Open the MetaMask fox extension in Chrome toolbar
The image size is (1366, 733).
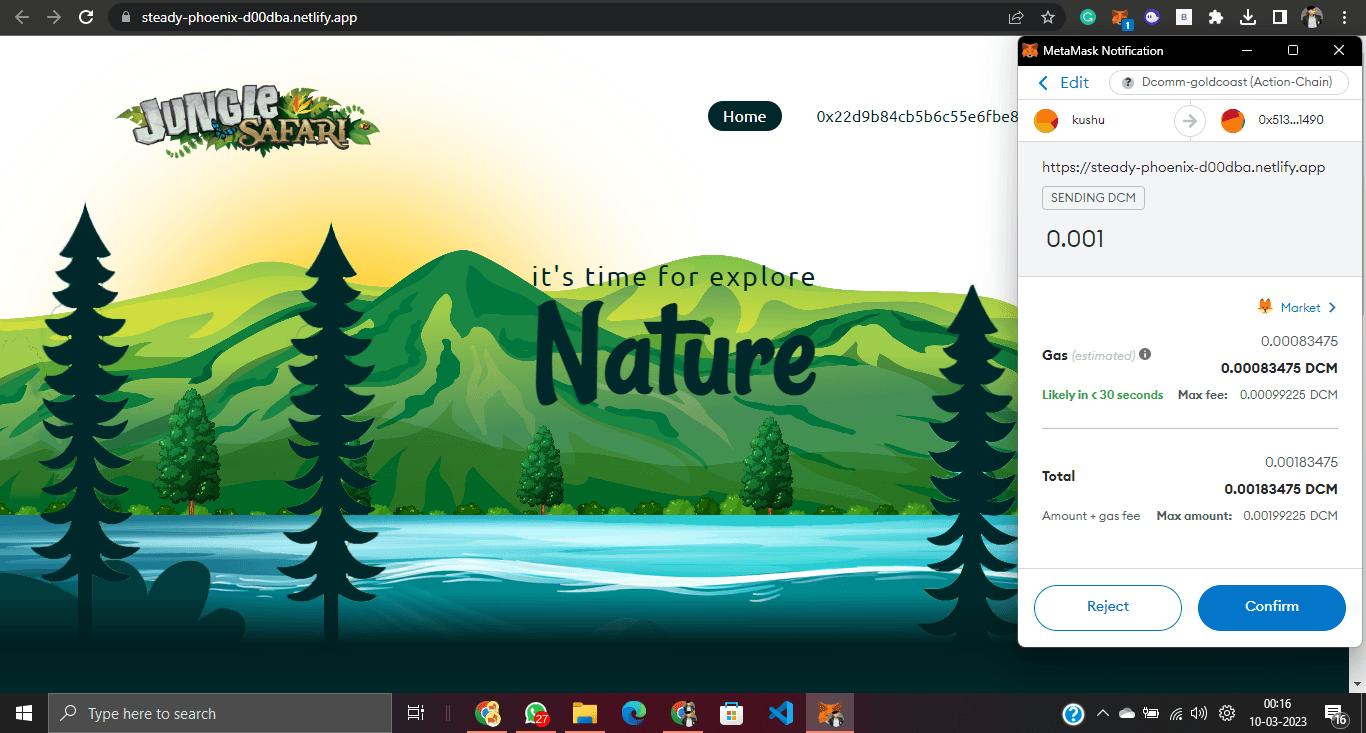click(1122, 17)
